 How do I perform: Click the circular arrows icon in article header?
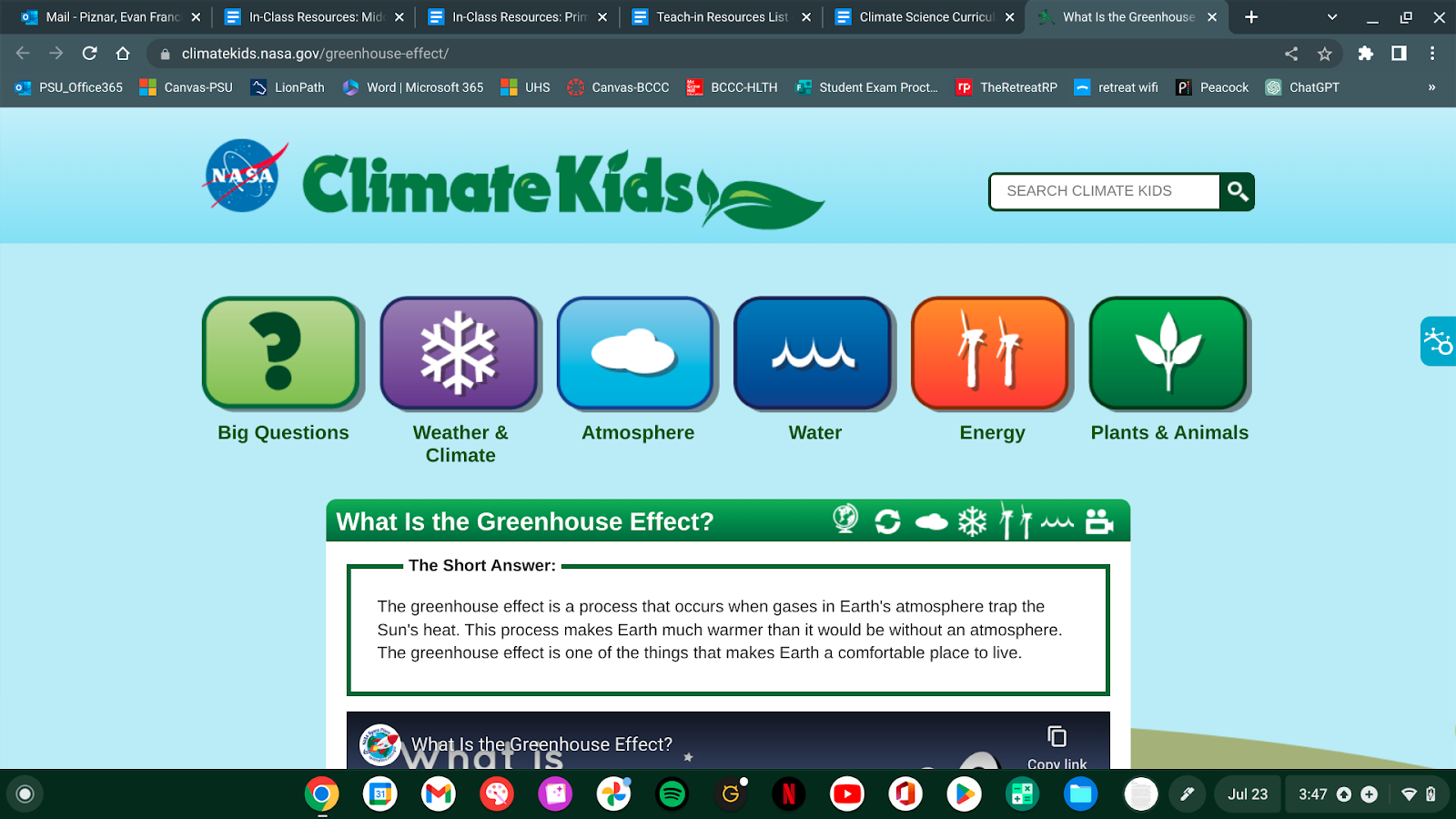pos(887,521)
